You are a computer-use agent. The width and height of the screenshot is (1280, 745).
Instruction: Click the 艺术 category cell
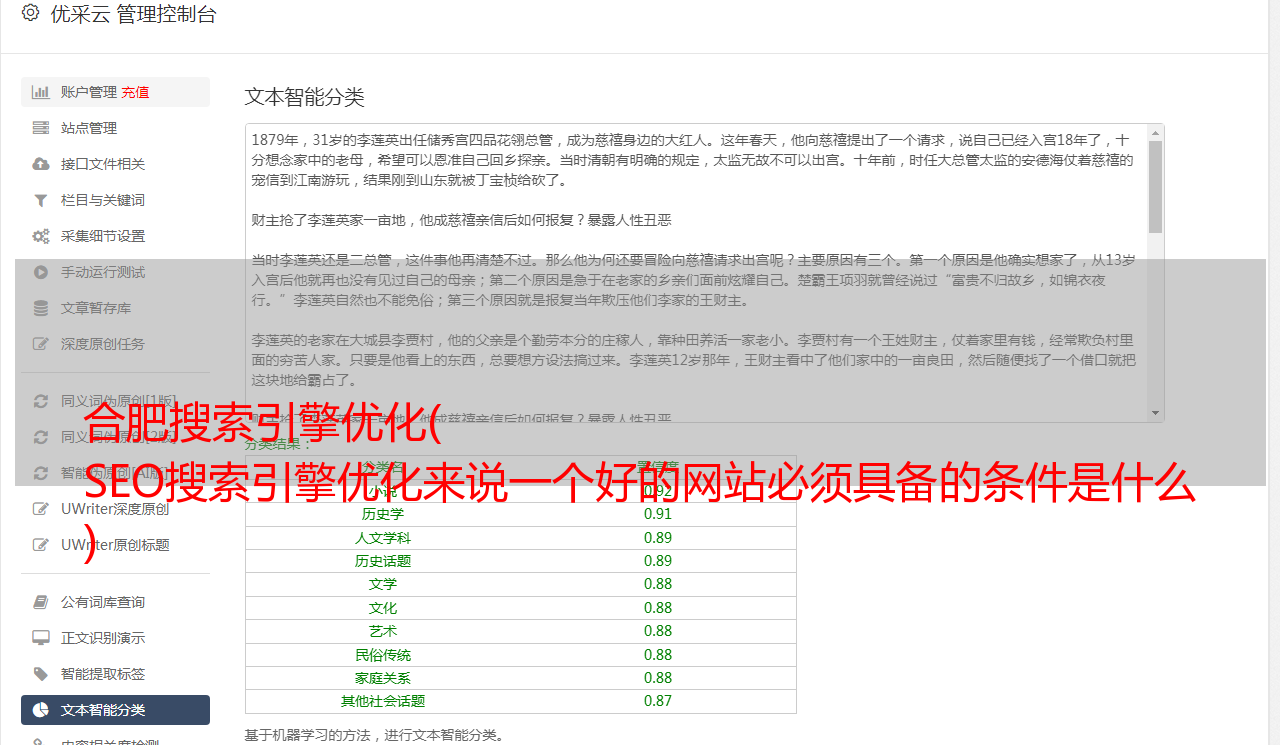tap(383, 631)
